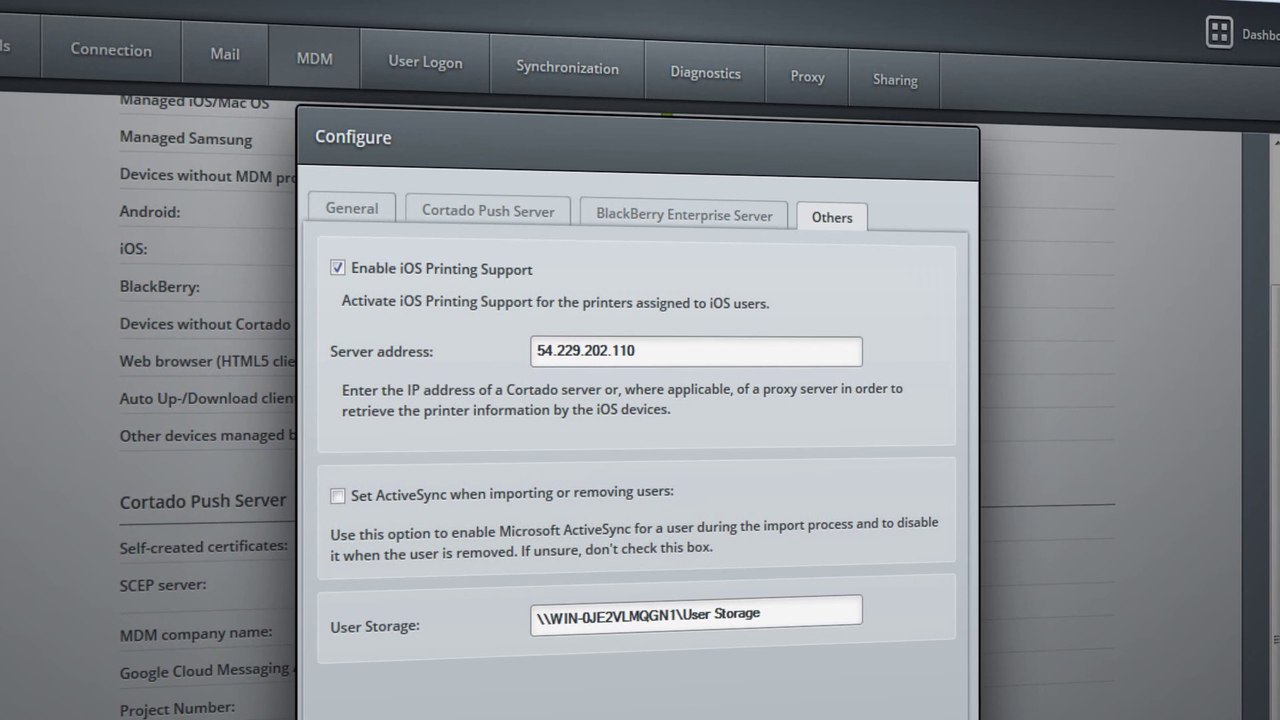Click the Server address input field
The width and height of the screenshot is (1280, 720).
click(696, 351)
